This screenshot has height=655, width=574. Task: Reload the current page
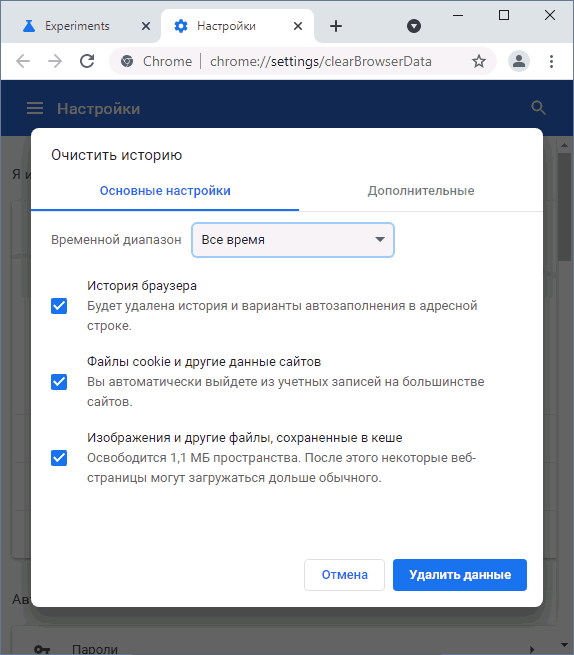pos(87,61)
